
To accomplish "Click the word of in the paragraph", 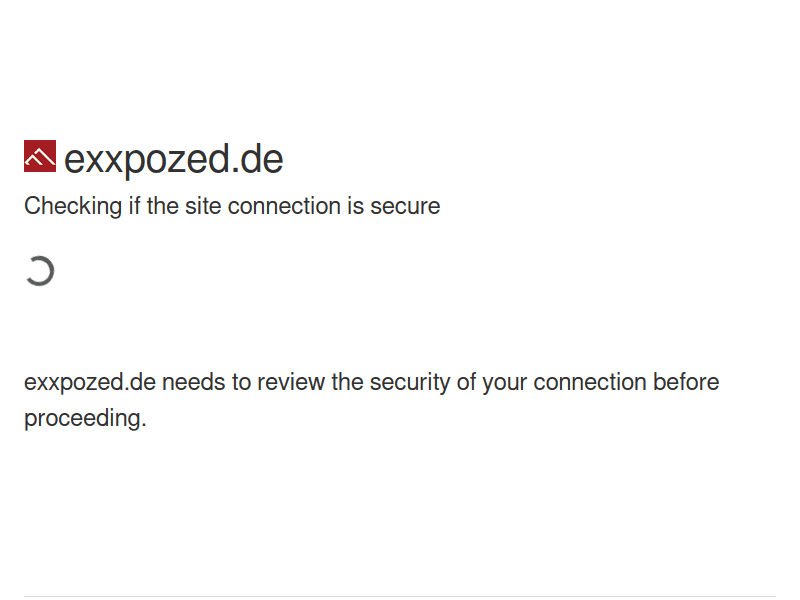I will [466, 383].
